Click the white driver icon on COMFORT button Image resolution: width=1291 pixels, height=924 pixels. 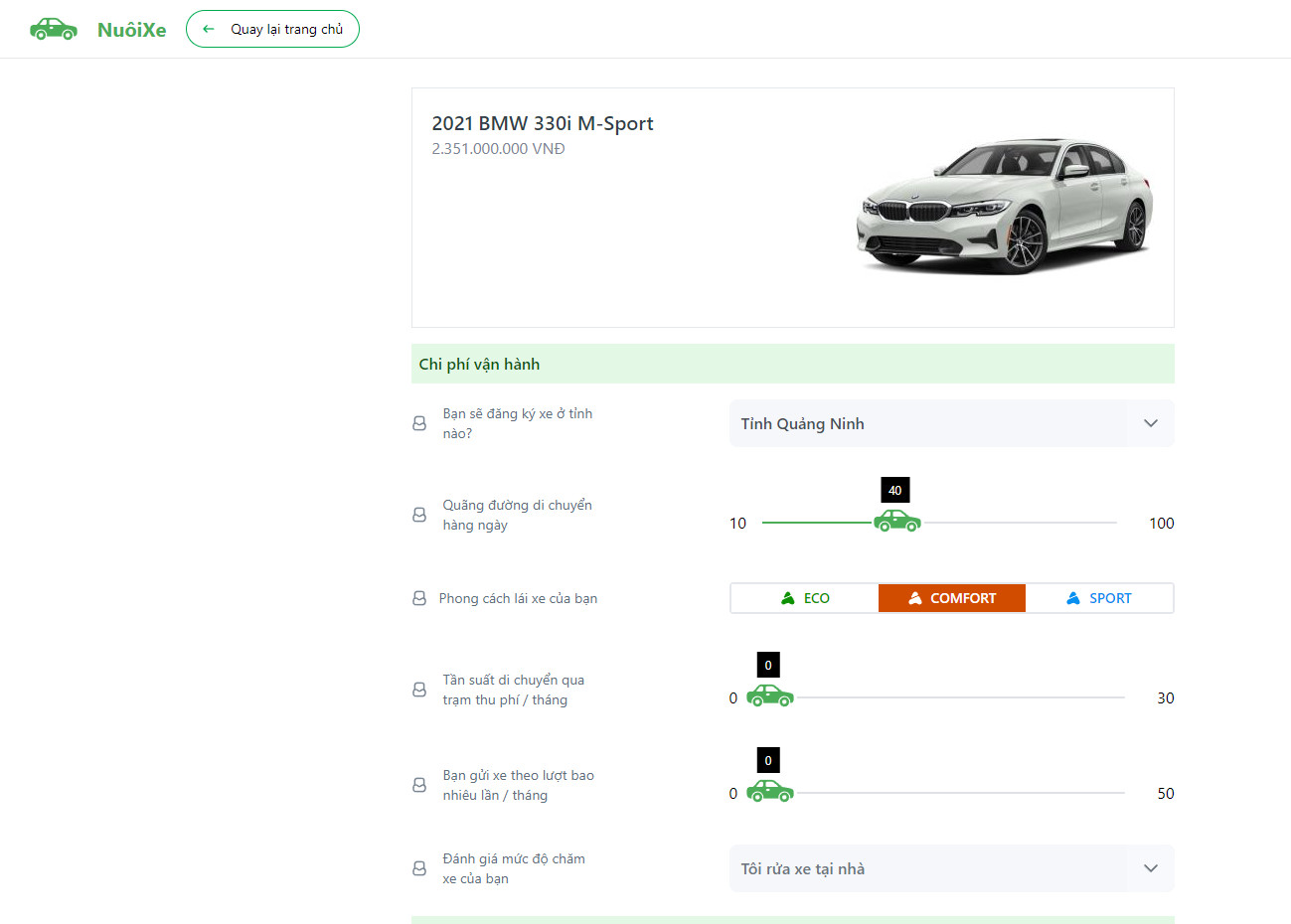pos(915,598)
